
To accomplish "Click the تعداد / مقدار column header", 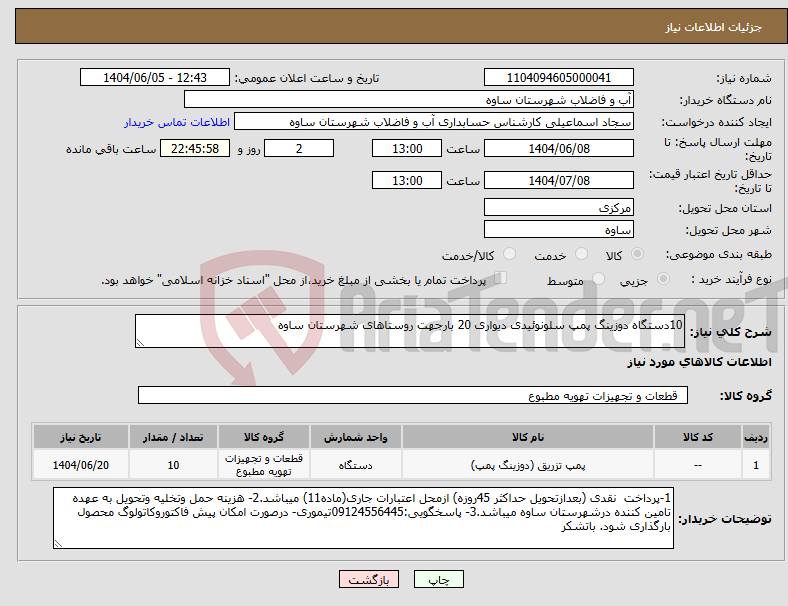I will click(173, 437).
